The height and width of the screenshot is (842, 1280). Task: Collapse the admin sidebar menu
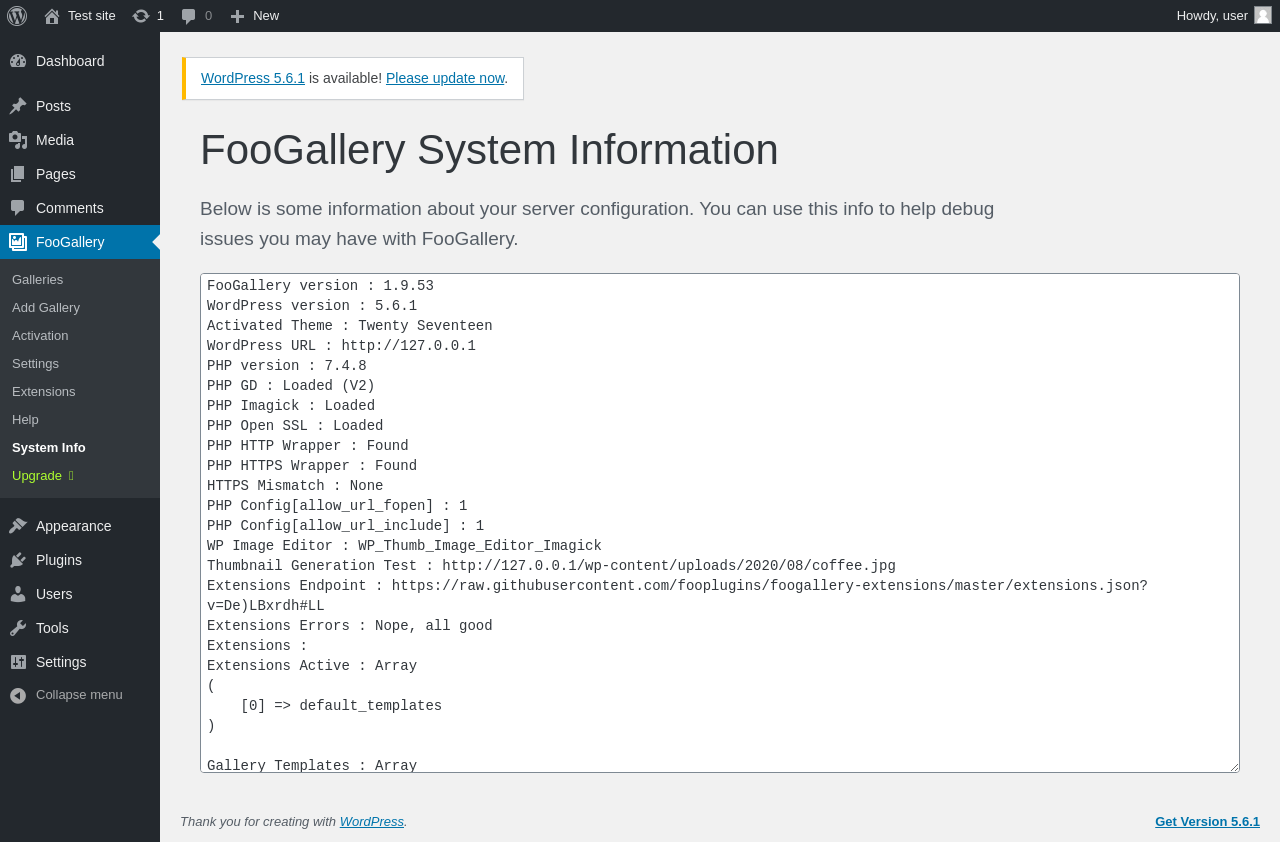(x=80, y=695)
